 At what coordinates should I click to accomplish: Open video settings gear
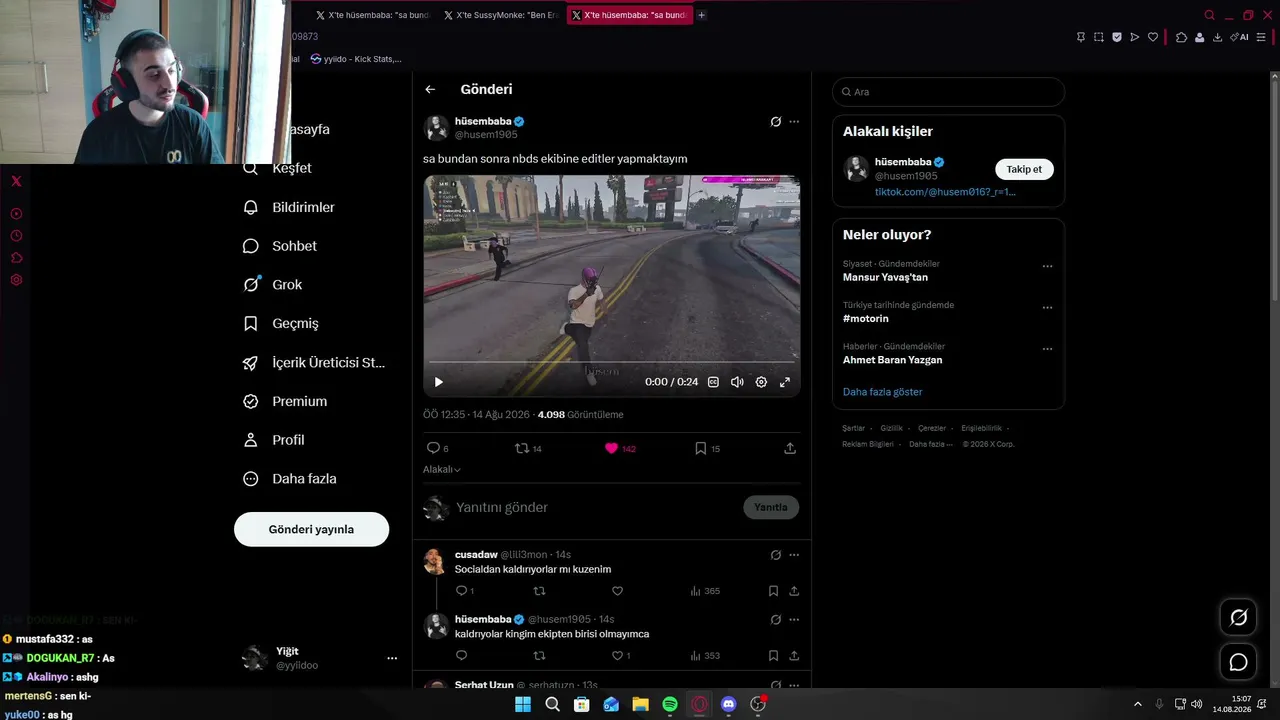761,382
